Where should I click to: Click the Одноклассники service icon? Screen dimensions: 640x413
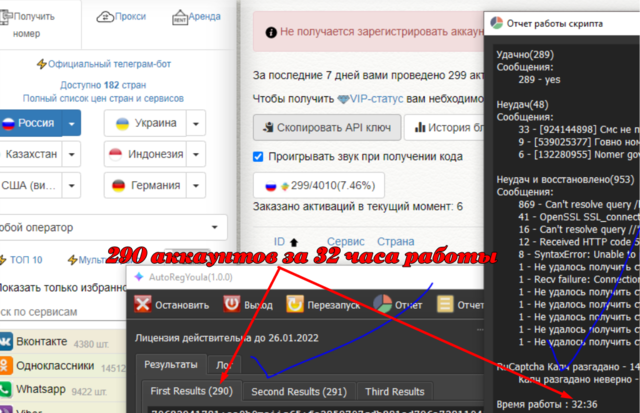tap(5, 366)
